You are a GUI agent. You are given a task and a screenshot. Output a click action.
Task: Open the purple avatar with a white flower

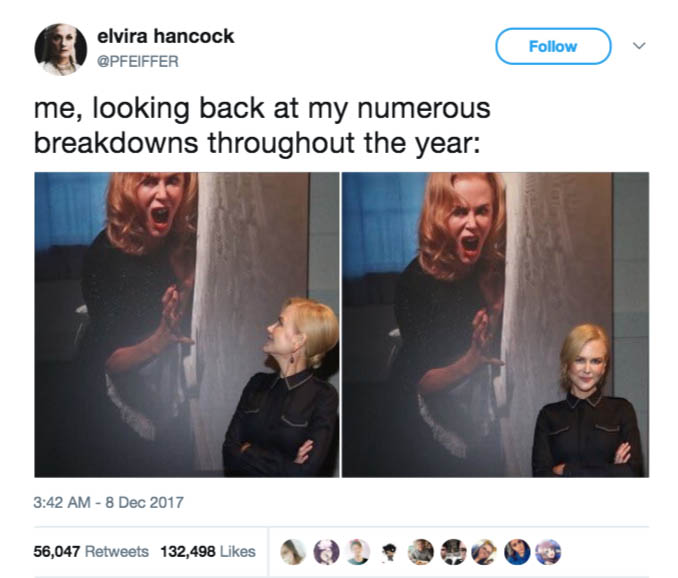click(326, 552)
